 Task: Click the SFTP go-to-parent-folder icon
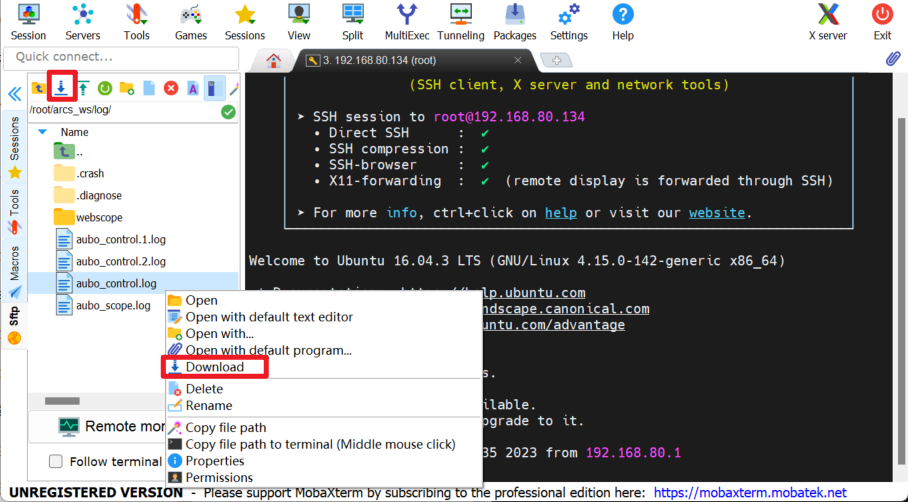[x=39, y=88]
